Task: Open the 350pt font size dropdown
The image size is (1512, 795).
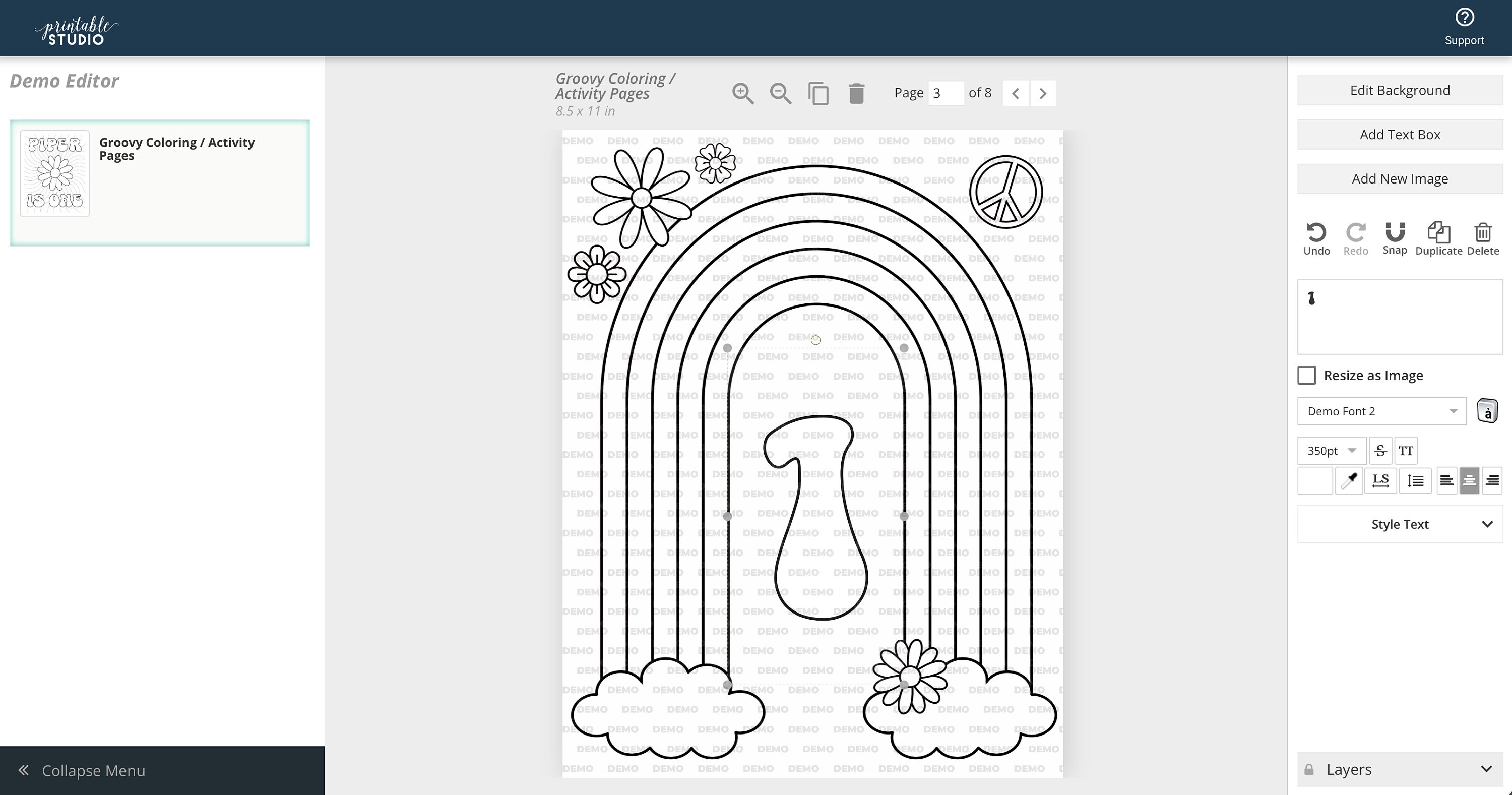Action: point(1332,451)
